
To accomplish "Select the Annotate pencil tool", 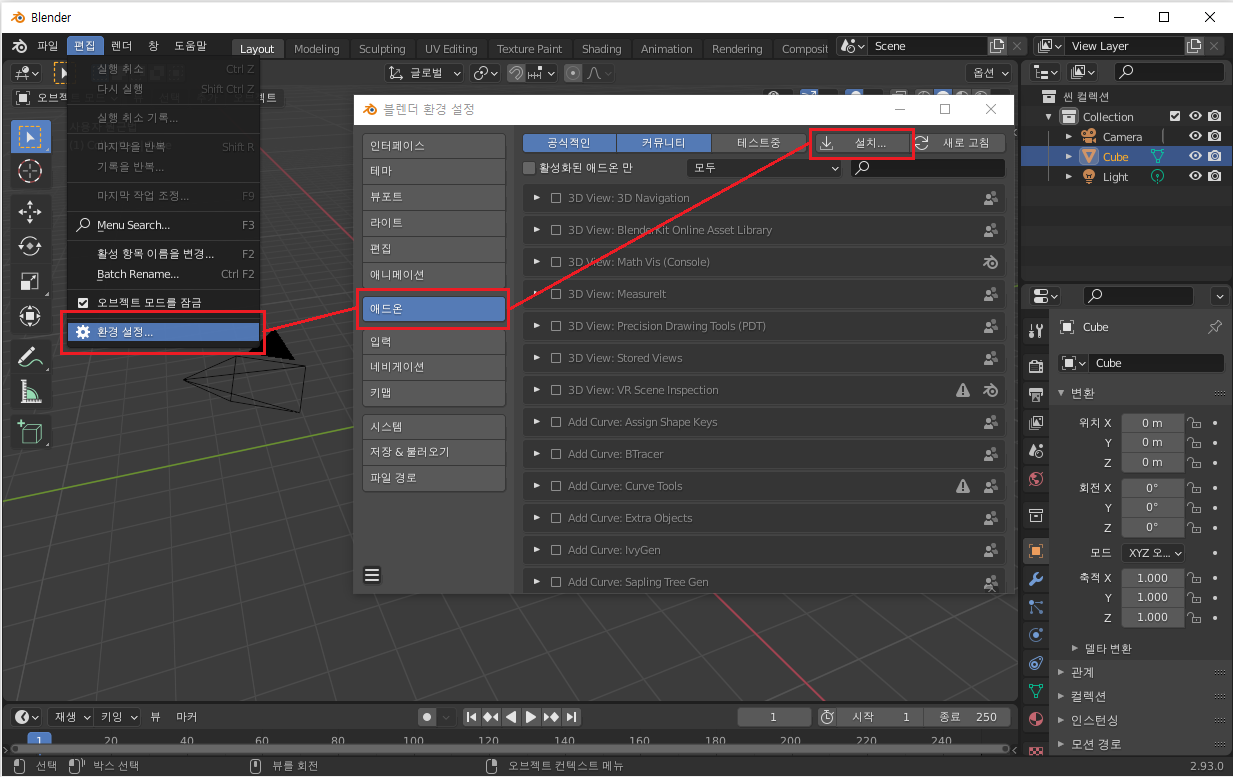I will point(30,356).
